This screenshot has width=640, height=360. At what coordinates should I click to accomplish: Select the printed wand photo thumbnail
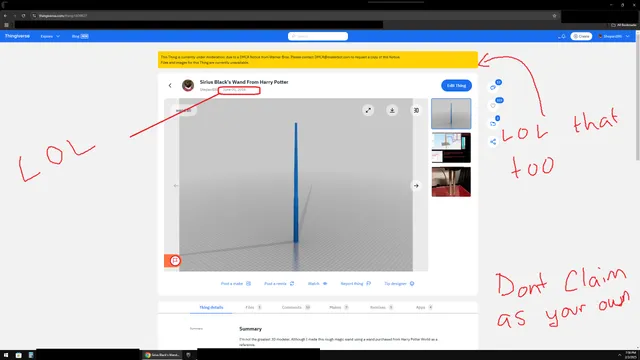(451, 182)
